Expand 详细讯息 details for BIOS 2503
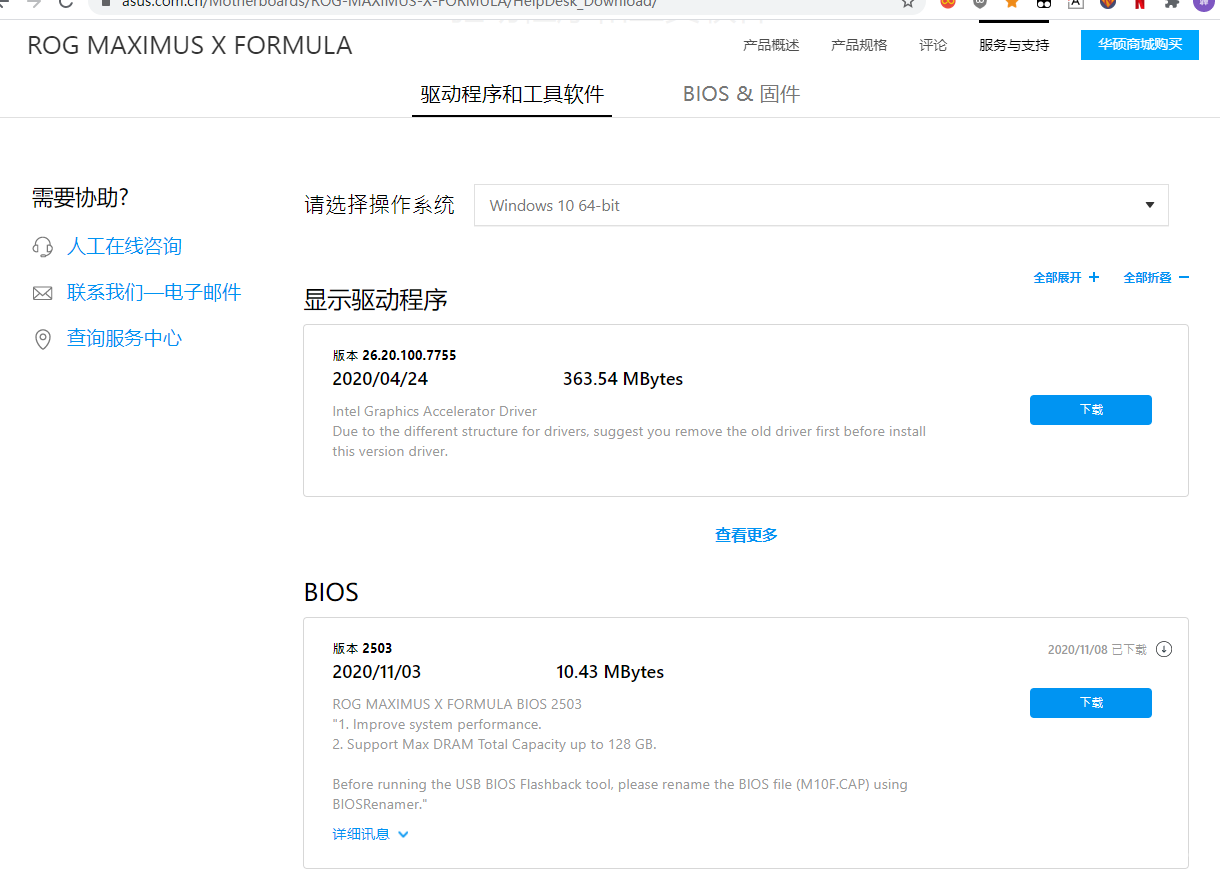 tap(370, 834)
